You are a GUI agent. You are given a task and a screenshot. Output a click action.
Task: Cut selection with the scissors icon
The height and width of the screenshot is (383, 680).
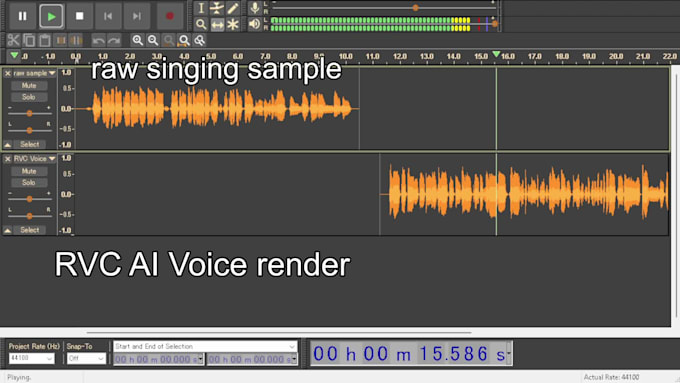[x=13, y=40]
